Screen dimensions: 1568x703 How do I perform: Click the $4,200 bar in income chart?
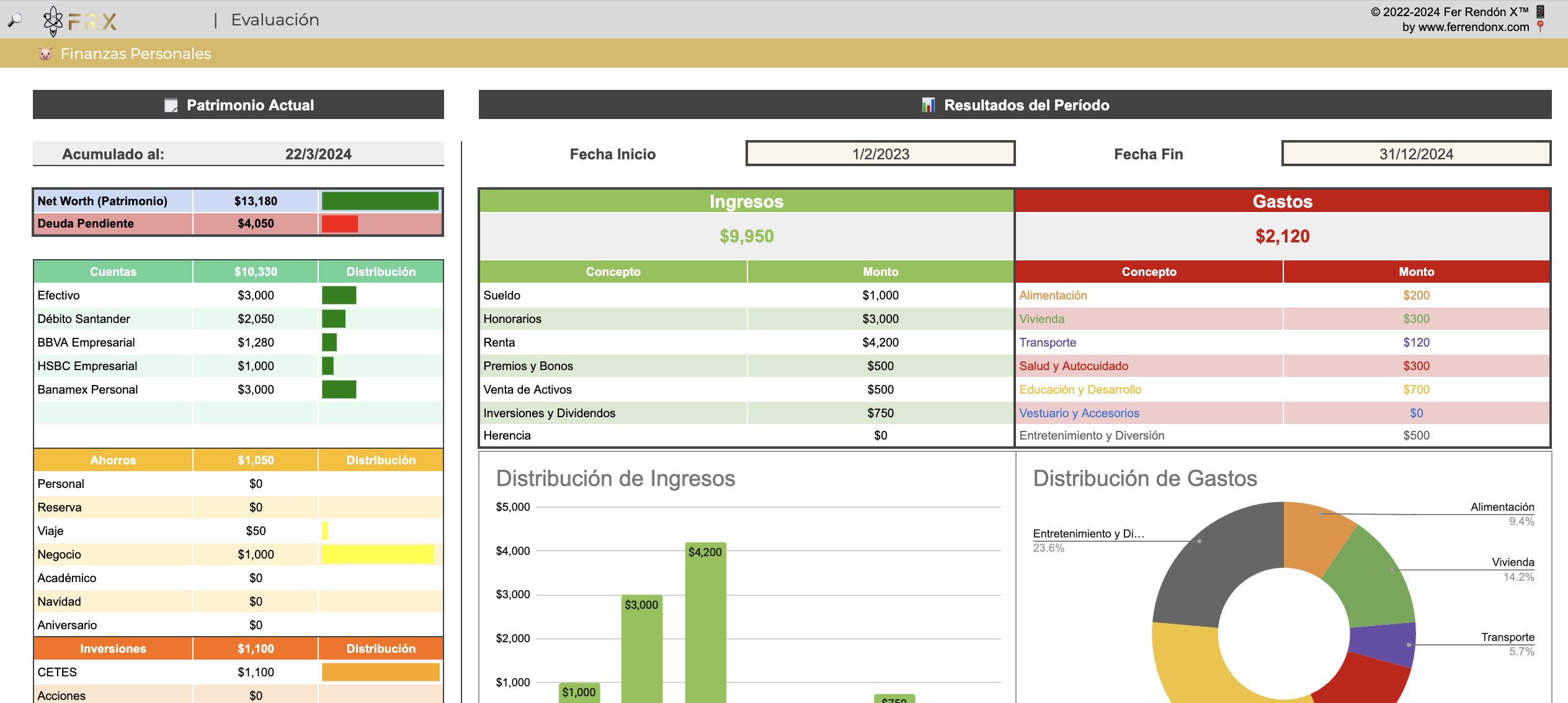pyautogui.click(x=705, y=623)
